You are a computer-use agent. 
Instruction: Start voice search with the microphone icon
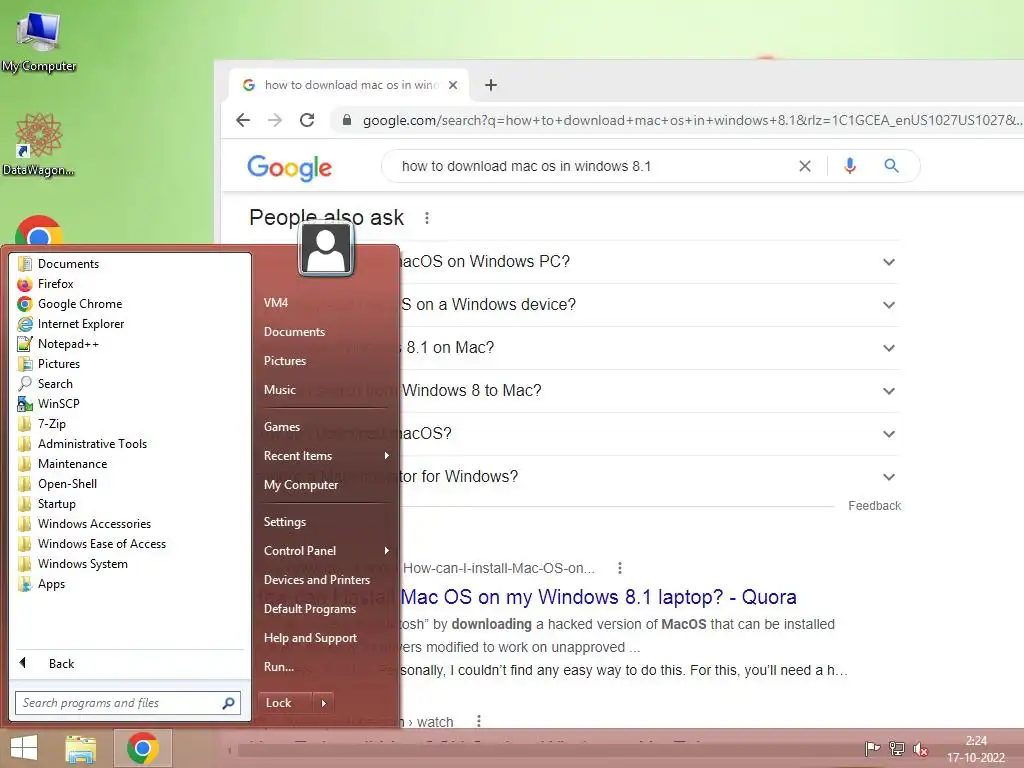point(850,166)
